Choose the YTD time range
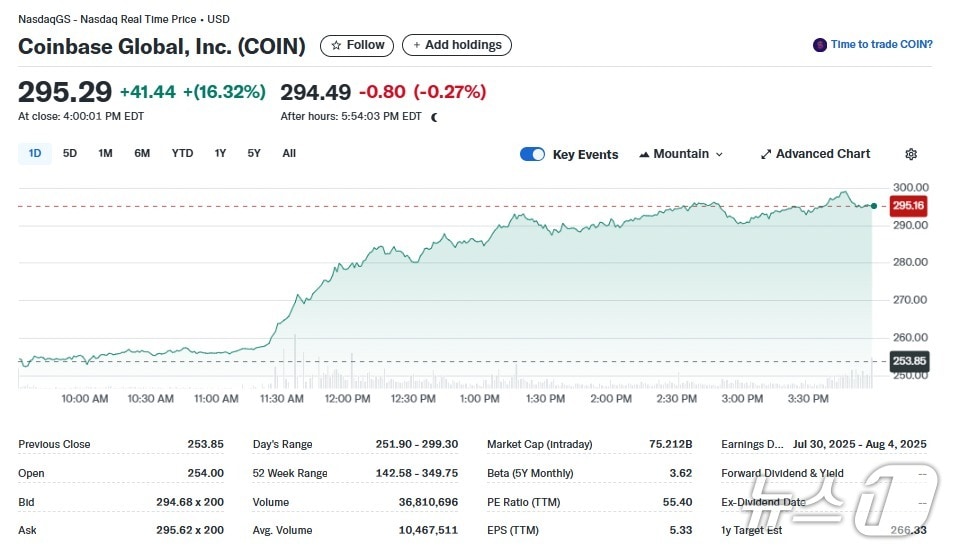 (x=182, y=154)
